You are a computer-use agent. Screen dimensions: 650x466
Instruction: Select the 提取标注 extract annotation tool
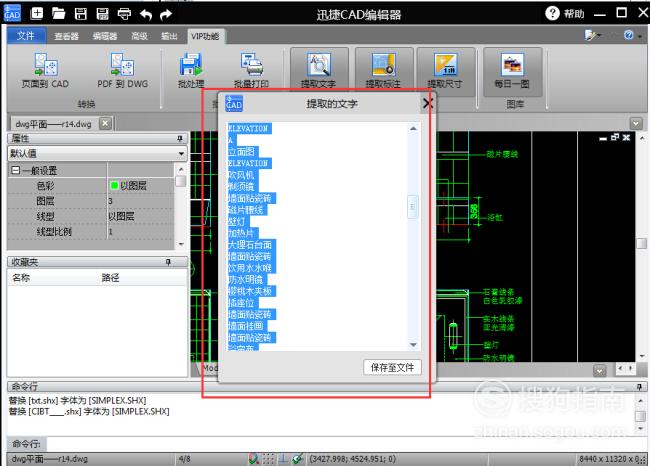(x=383, y=70)
